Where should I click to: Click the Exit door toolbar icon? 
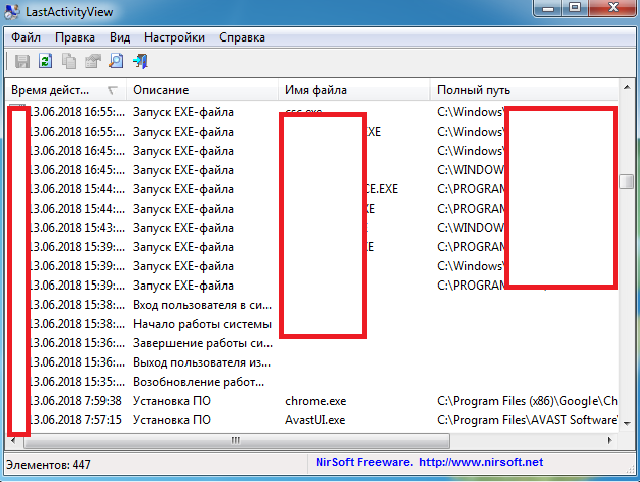coord(141,62)
